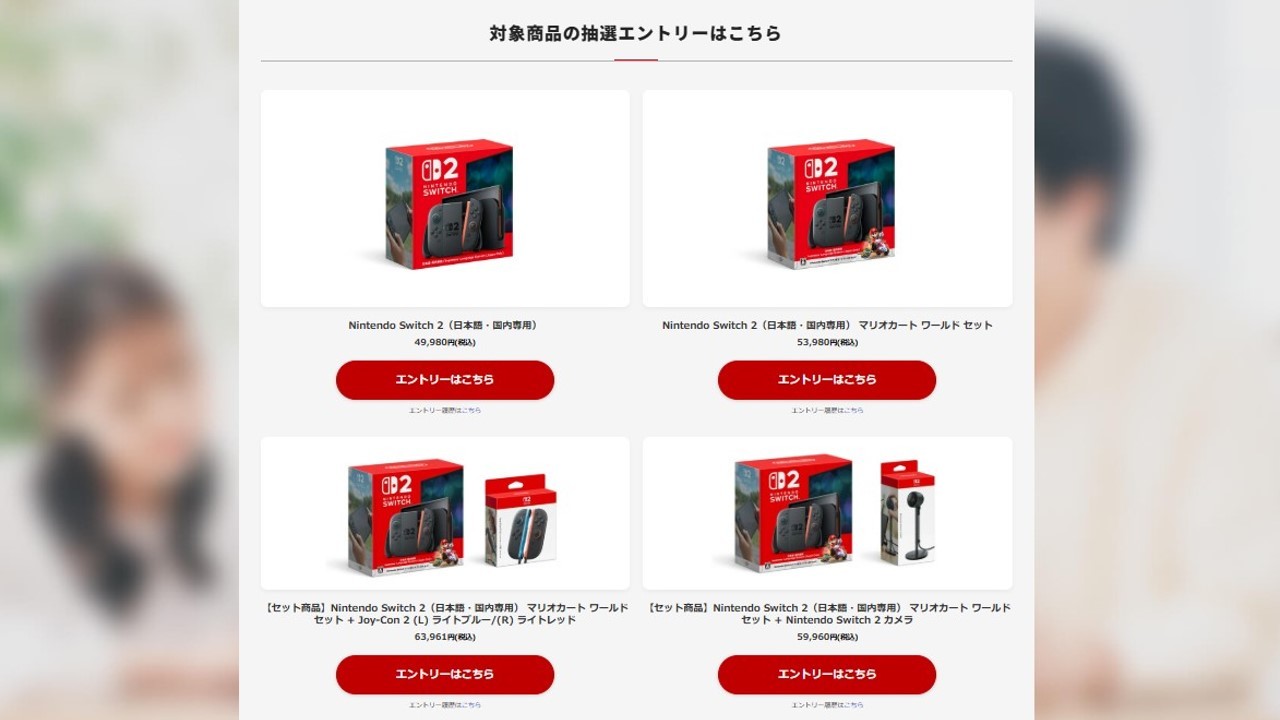
Task: Click the 63,961円 price text
Action: (x=445, y=637)
